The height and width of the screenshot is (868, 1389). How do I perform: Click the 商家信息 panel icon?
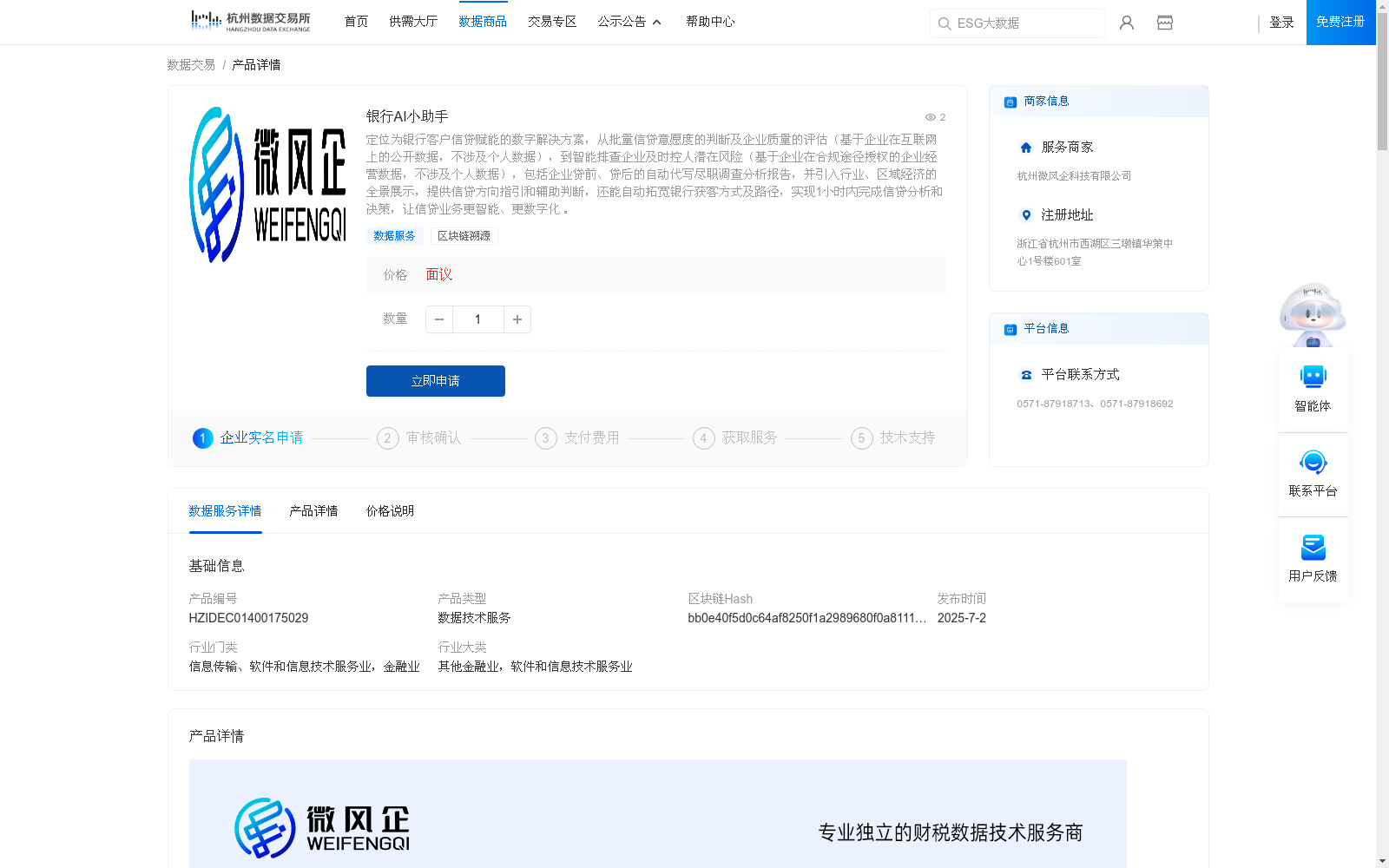[1010, 102]
